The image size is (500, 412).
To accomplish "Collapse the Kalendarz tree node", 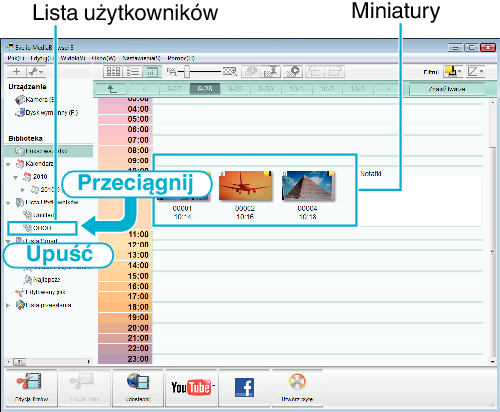I will 8,164.
